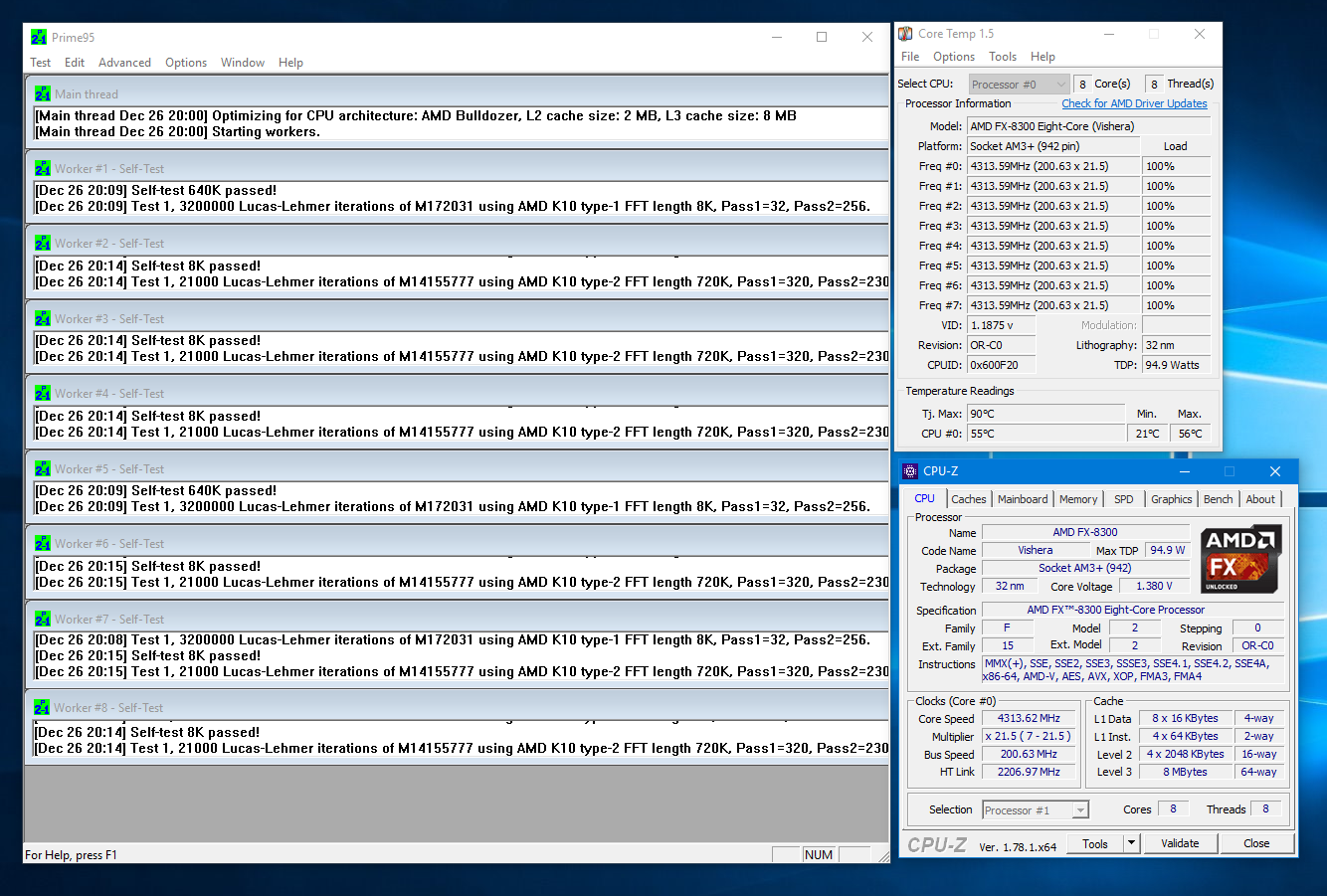1327x896 pixels.
Task: Open the Test menu in Prime95
Action: (41, 63)
